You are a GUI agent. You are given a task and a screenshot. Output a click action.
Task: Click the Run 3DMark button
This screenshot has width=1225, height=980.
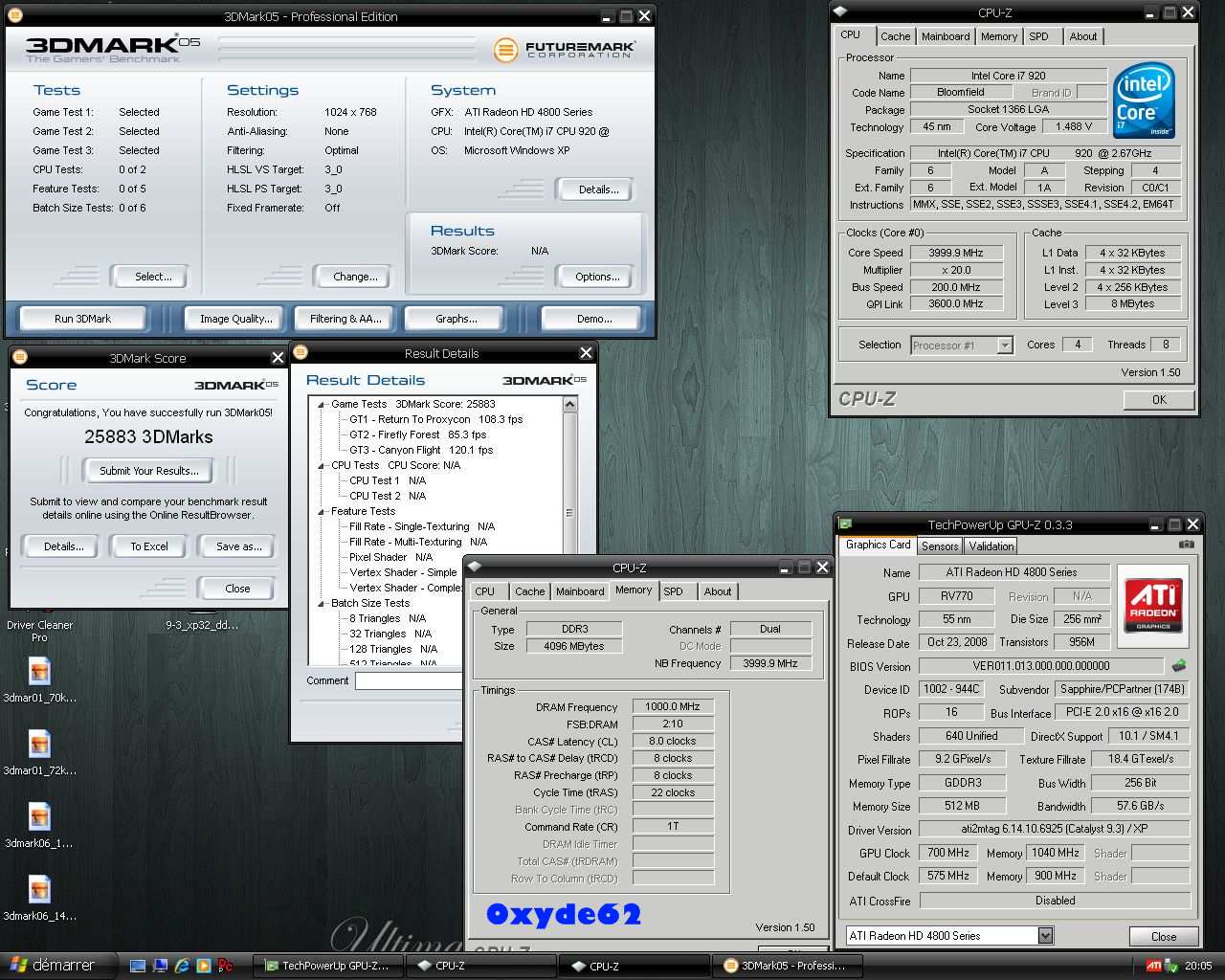82,319
